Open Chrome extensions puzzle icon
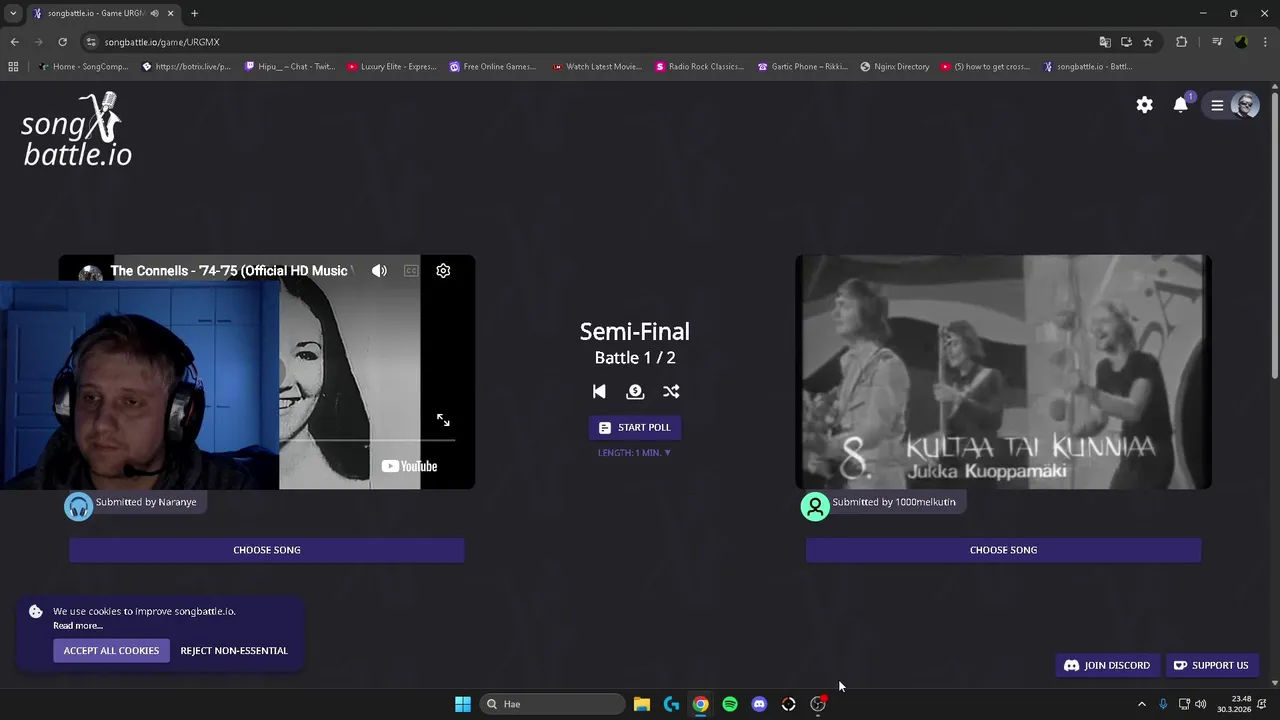The image size is (1280, 720). 1182,42
